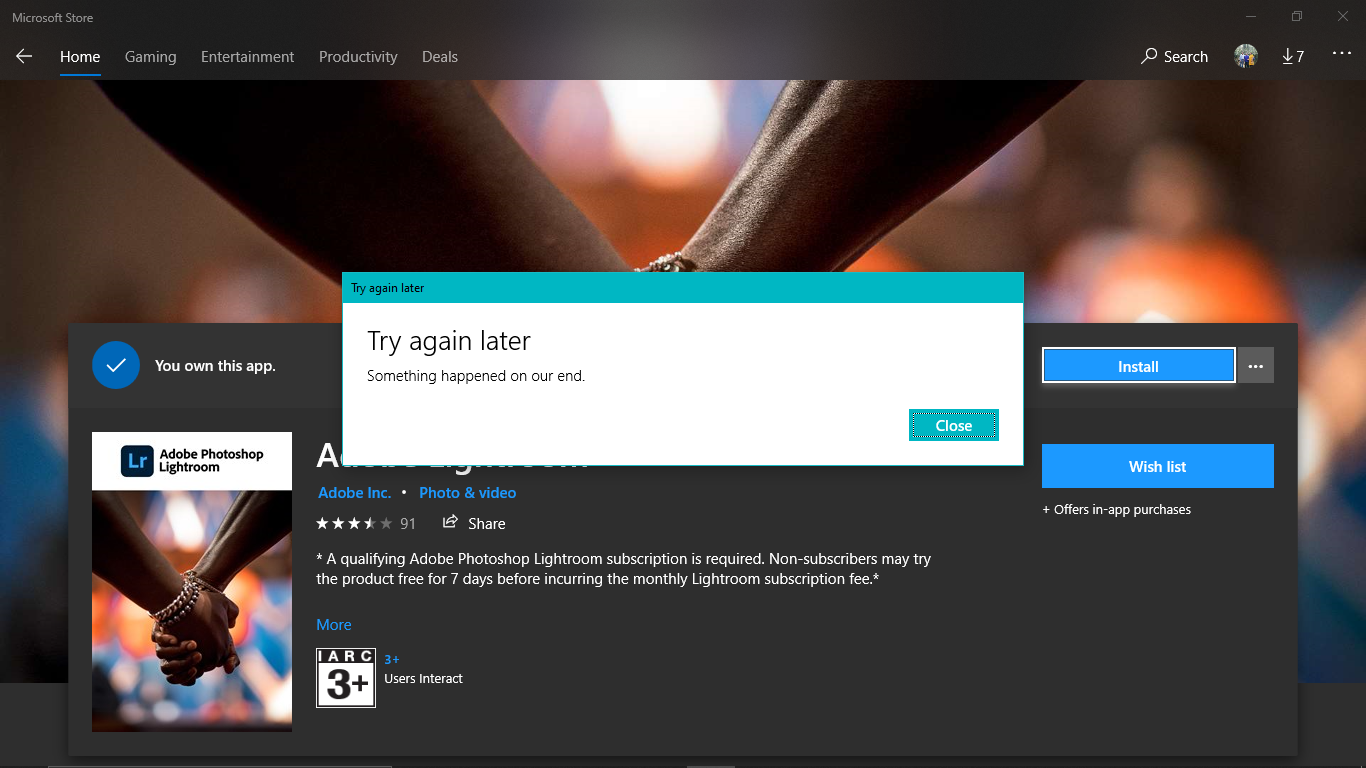Click the 'Try again later' dialog heading
This screenshot has width=1366, height=768.
pyautogui.click(x=449, y=341)
